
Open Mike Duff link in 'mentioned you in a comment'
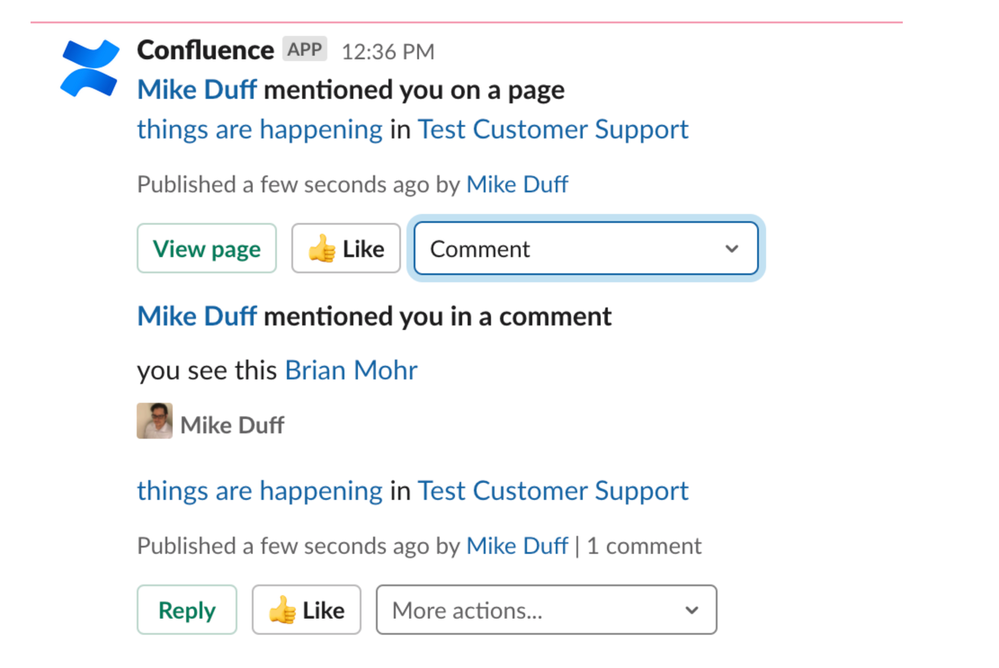click(x=197, y=316)
